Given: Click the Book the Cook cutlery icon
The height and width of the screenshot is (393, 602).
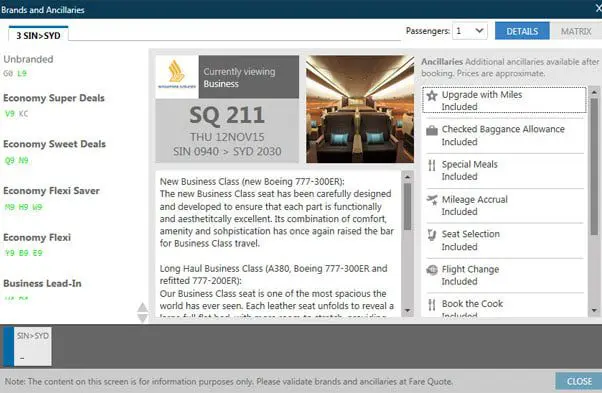Looking at the screenshot, I should [x=432, y=305].
